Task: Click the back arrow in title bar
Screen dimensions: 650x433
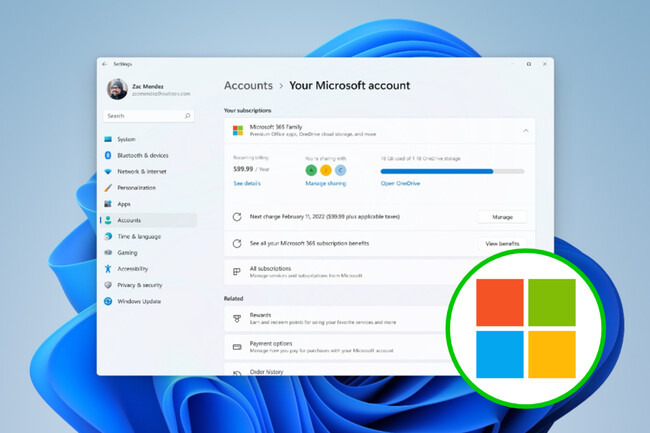Action: 104,63
